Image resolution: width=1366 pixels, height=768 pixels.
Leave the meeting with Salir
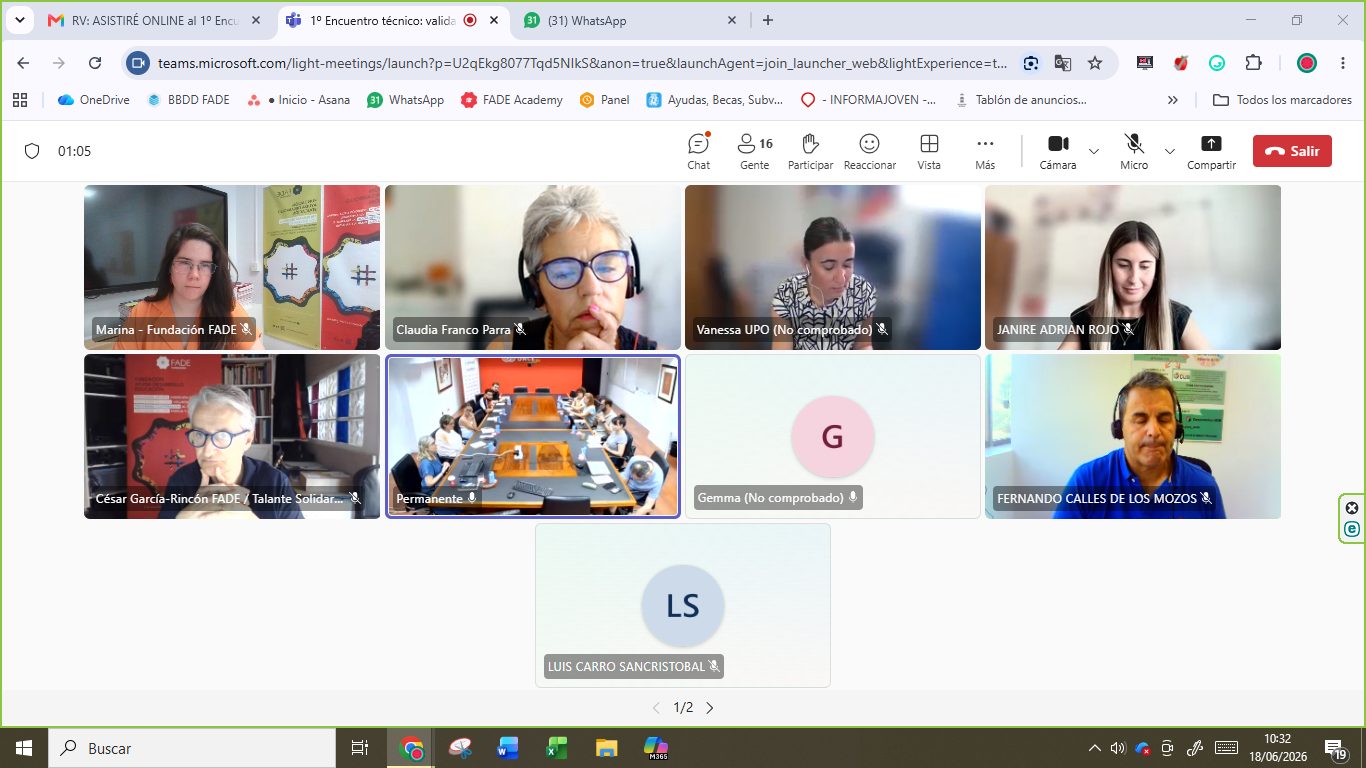(x=1292, y=151)
